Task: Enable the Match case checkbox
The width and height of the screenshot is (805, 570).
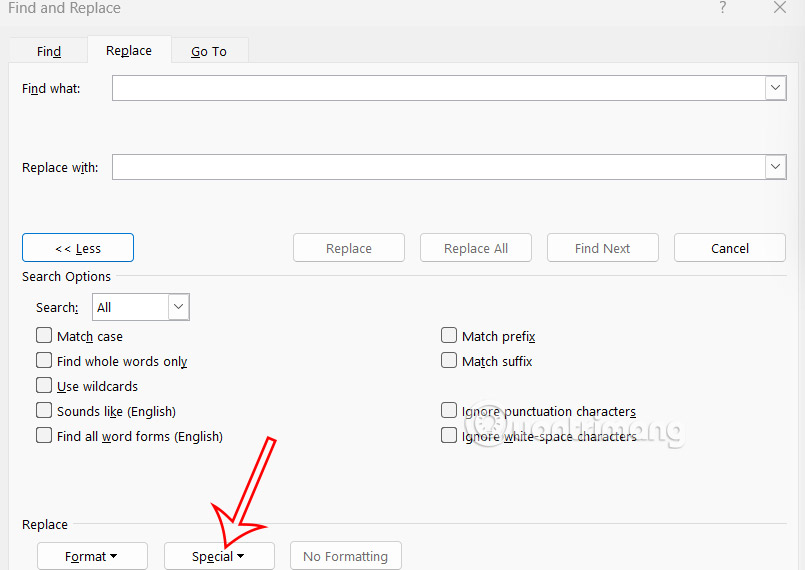Action: (x=44, y=336)
